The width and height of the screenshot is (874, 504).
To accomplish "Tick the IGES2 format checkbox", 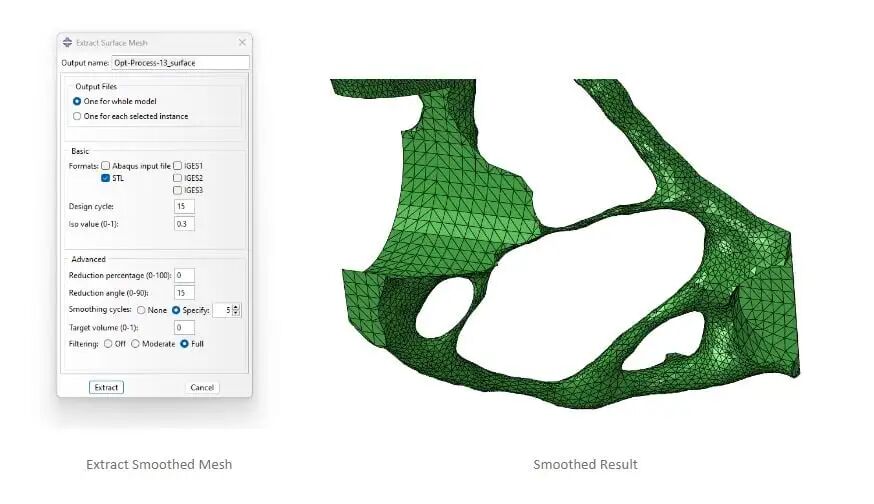I will click(177, 178).
